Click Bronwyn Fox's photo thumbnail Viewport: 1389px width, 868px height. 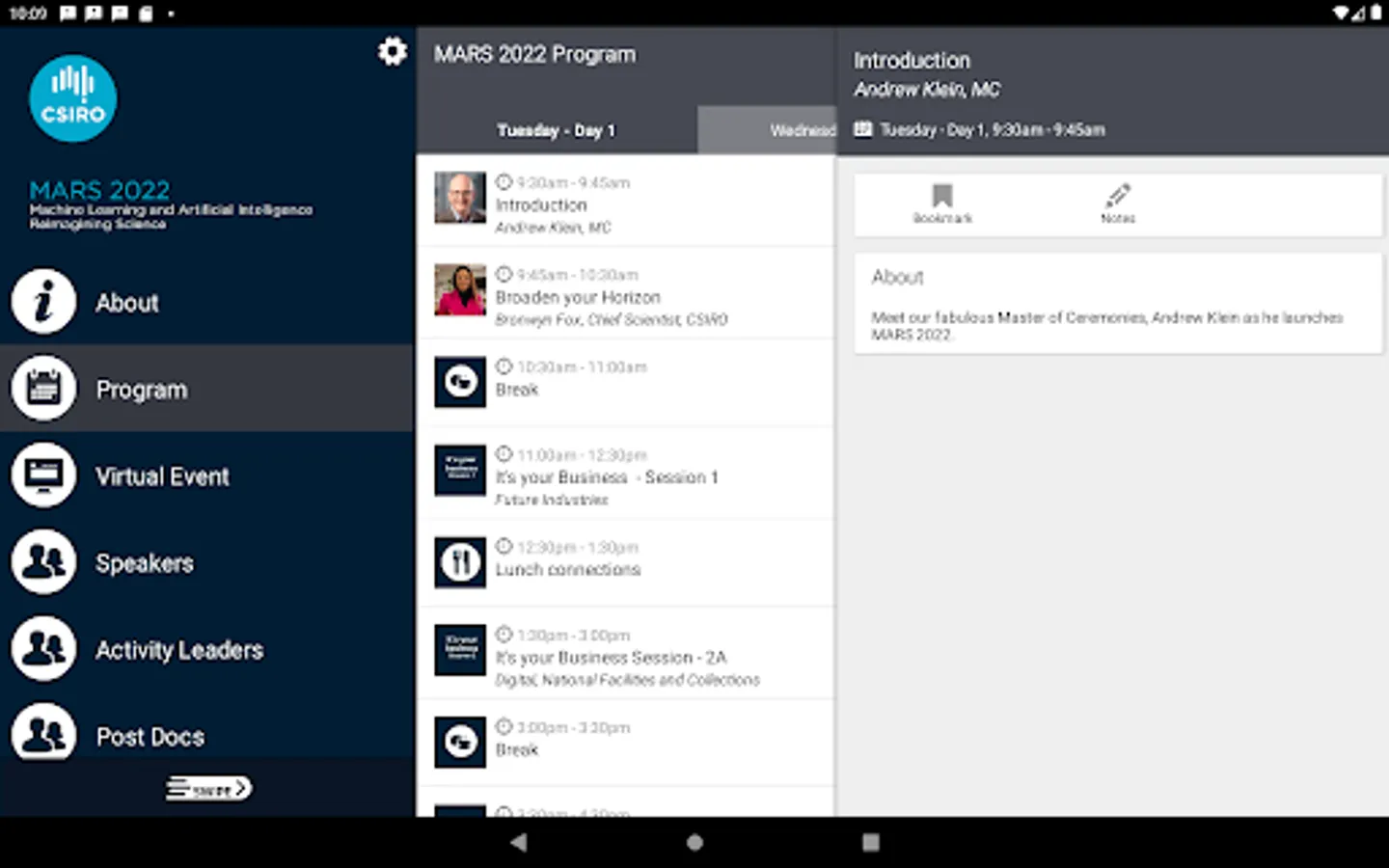coord(460,289)
